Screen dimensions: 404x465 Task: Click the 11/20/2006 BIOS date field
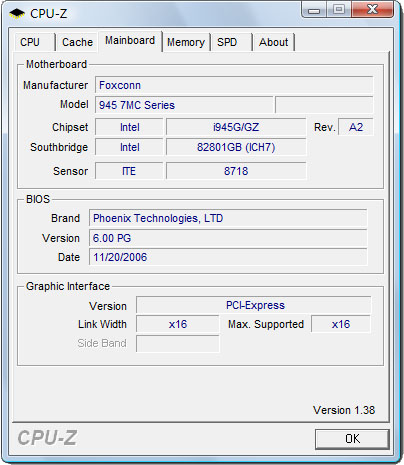(228, 257)
